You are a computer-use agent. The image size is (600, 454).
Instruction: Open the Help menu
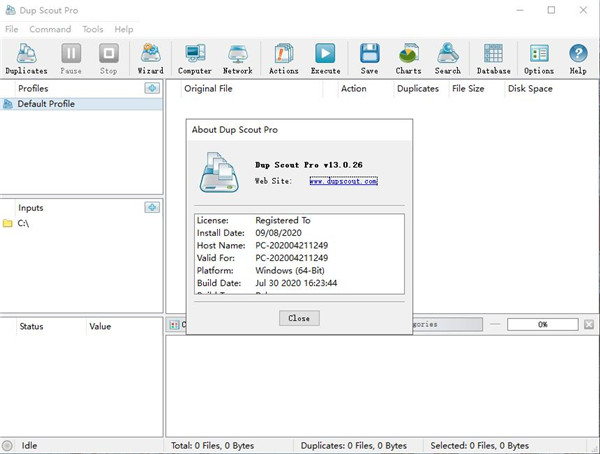pos(124,29)
